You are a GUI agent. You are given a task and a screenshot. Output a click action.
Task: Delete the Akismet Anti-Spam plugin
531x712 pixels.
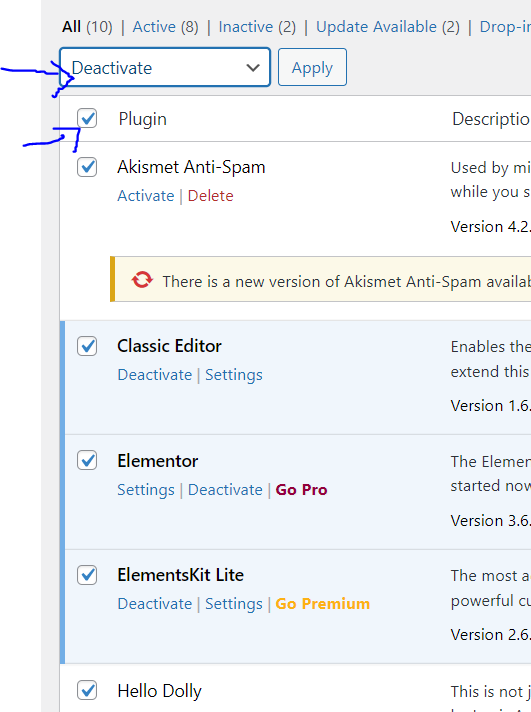(210, 196)
